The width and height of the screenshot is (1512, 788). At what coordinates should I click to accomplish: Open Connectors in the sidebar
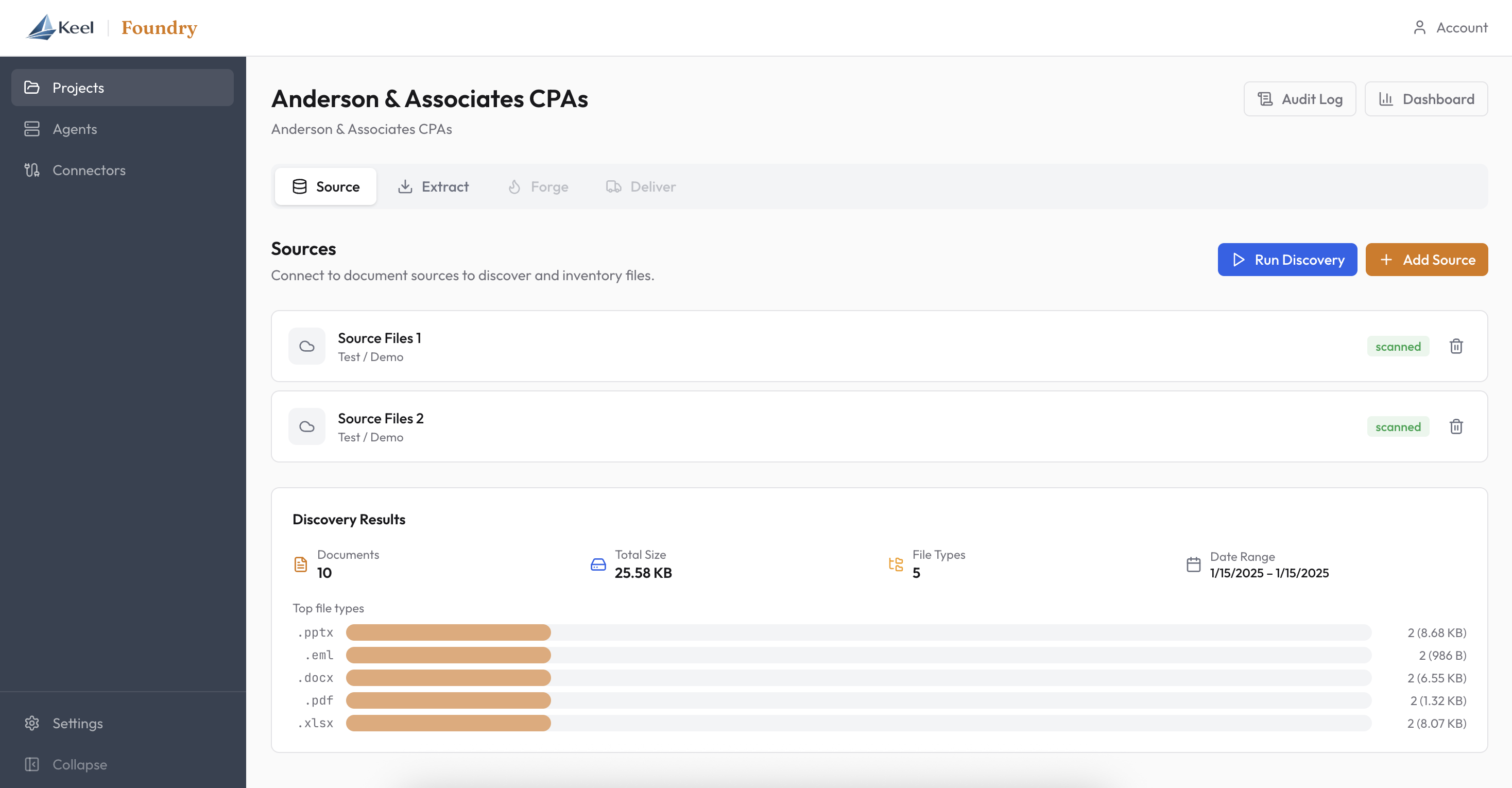(x=89, y=170)
